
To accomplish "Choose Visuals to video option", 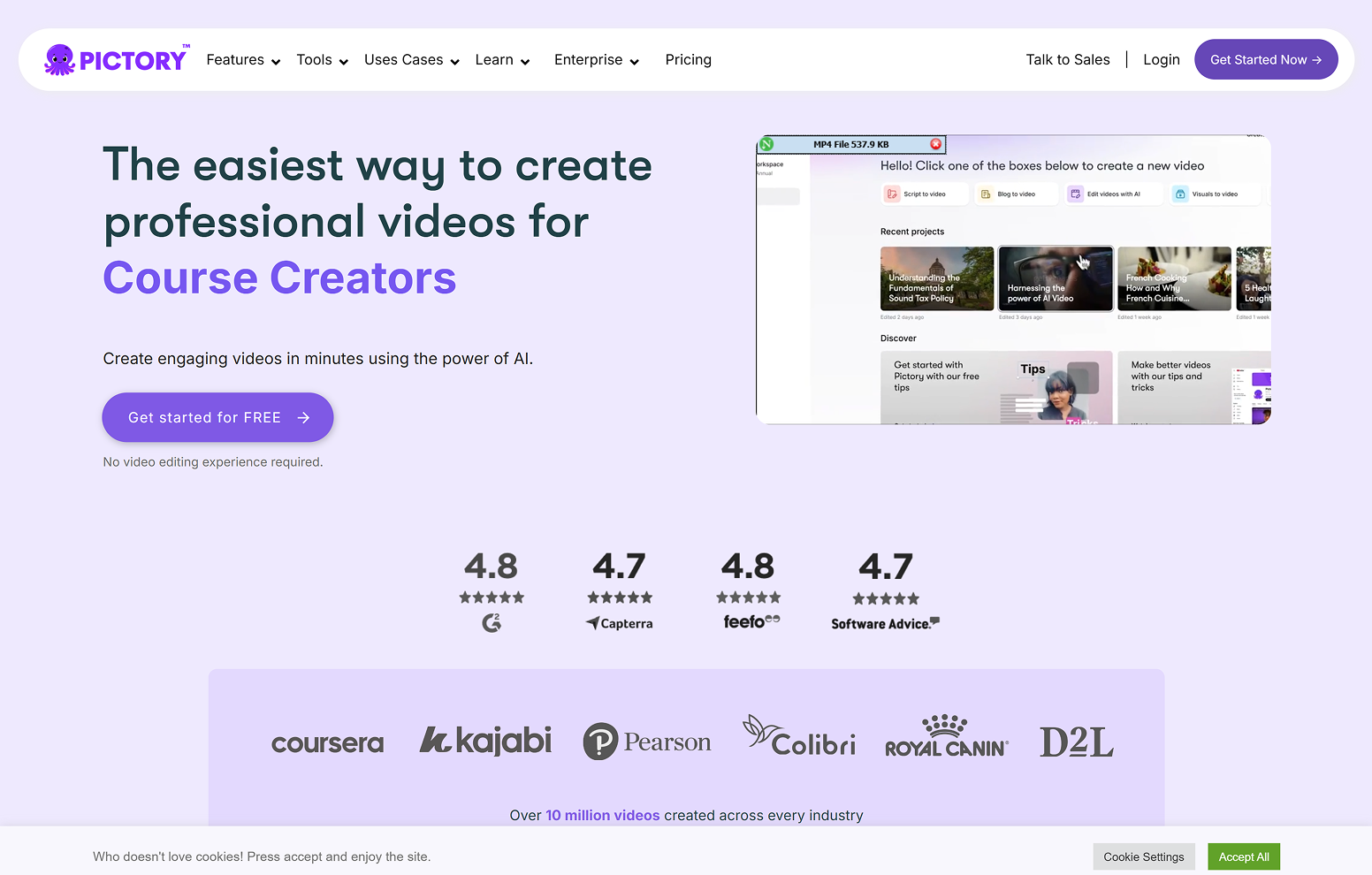I will [x=1215, y=194].
